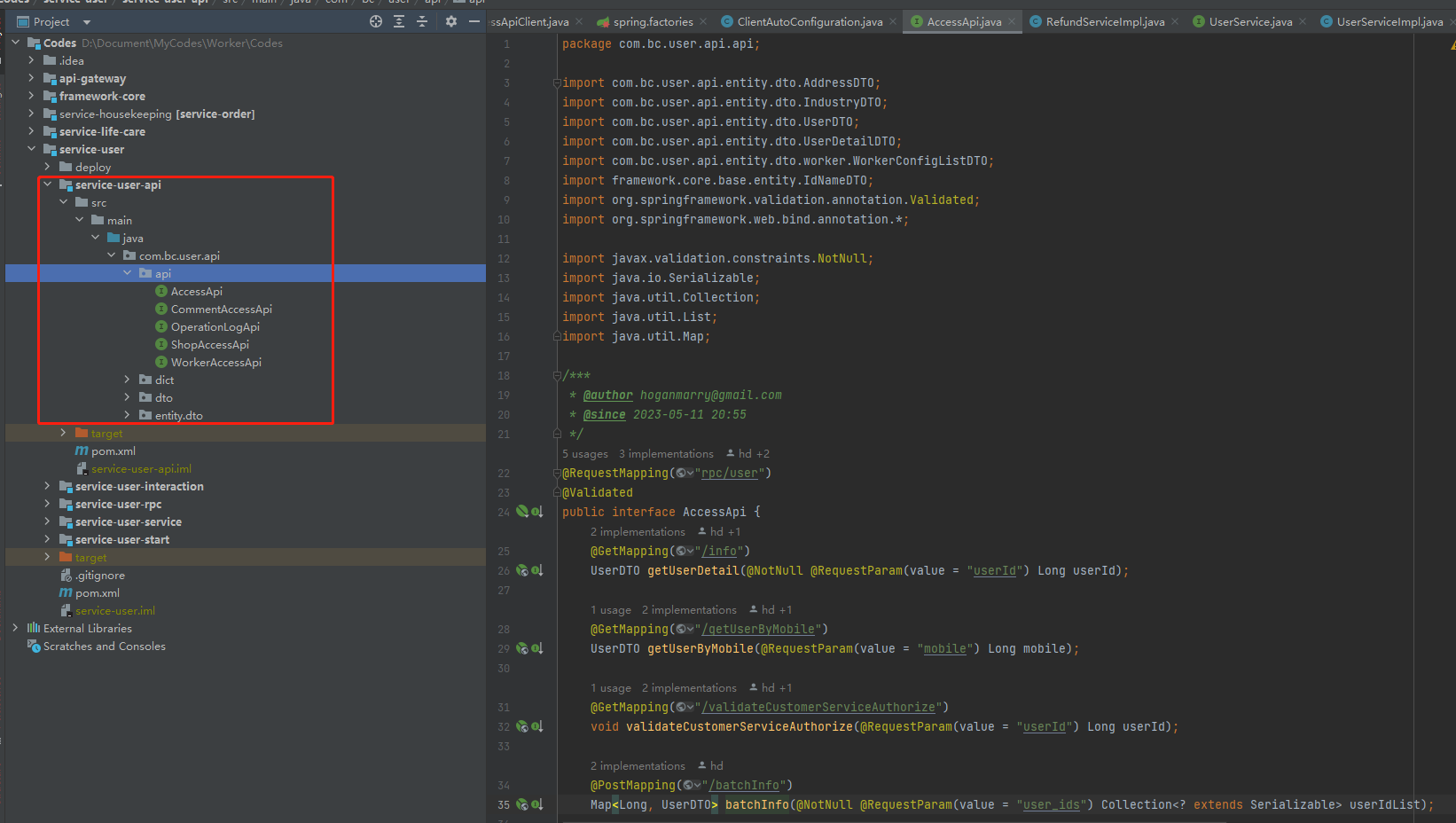Viewport: 1456px width, 823px height.
Task: Switch to ClientAutoConfiguration.java tab
Action: [810, 21]
